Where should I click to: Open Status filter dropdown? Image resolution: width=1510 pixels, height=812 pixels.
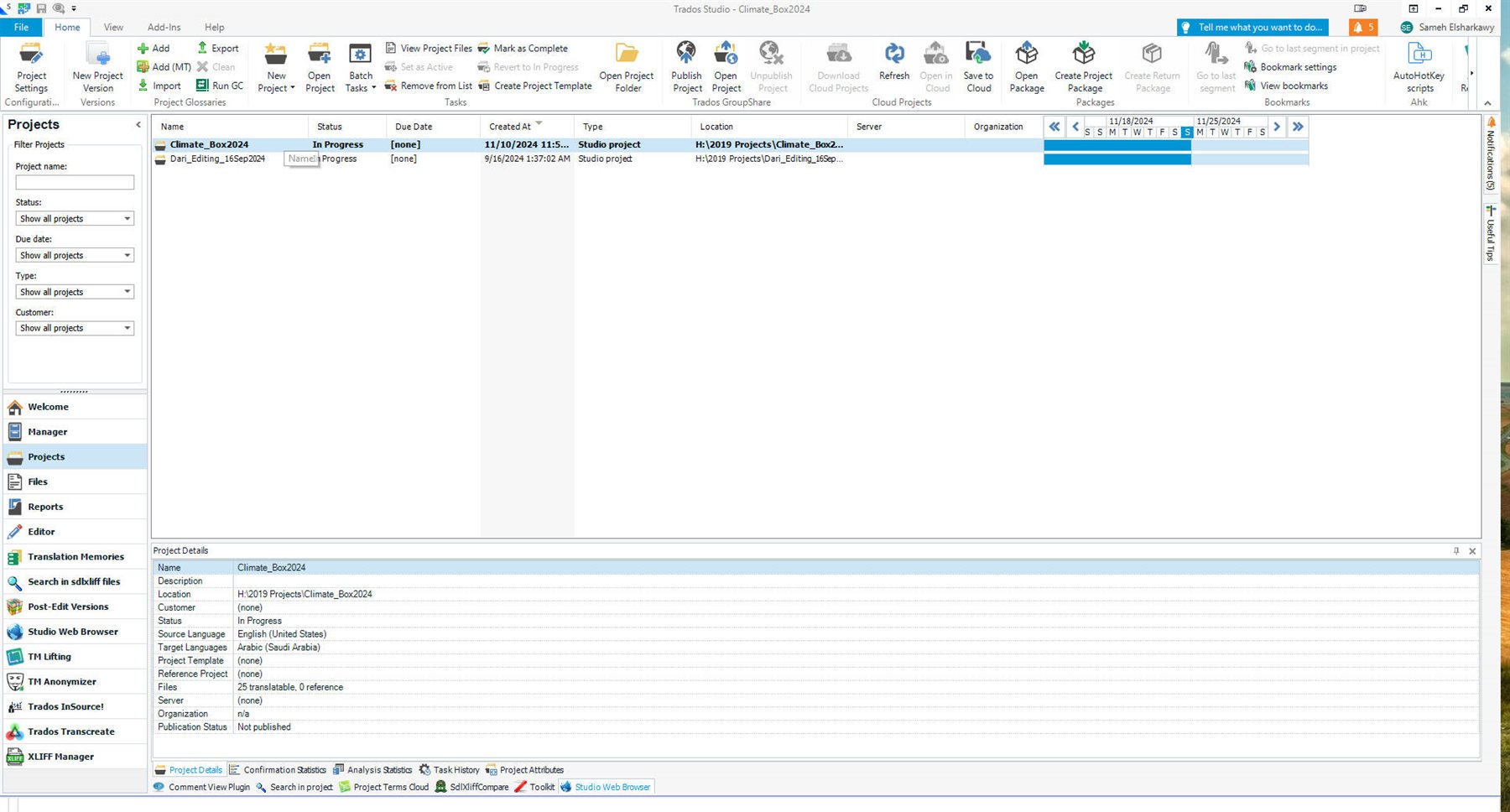pyautogui.click(x=75, y=219)
